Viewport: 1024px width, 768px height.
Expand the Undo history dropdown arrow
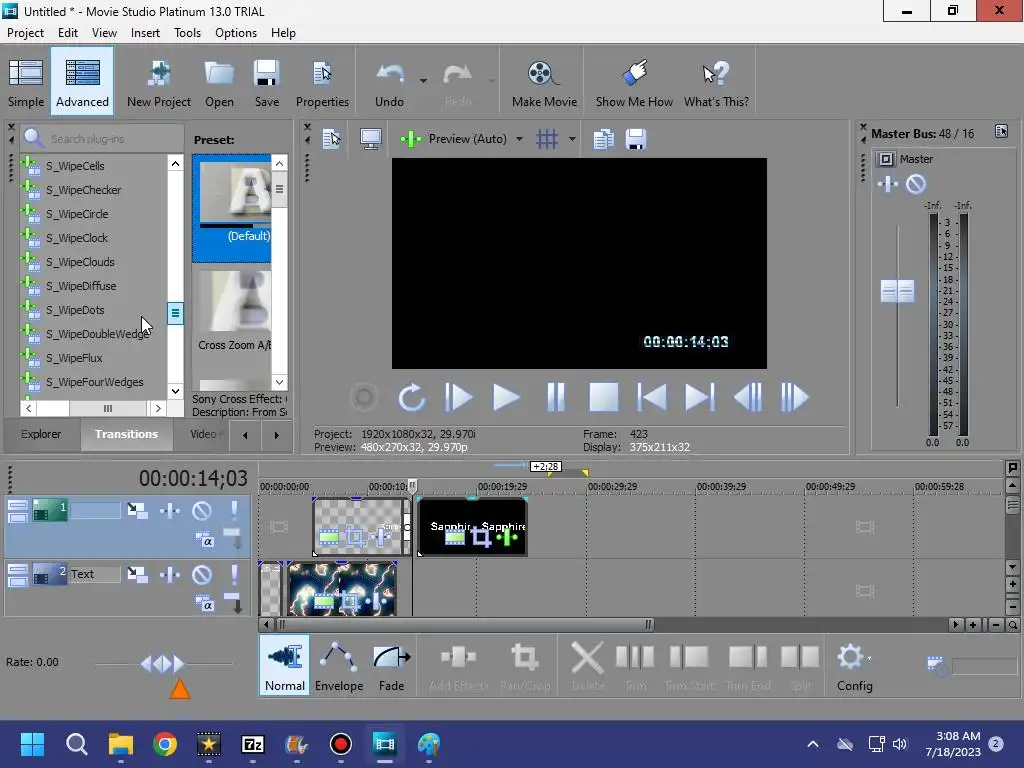(x=423, y=81)
